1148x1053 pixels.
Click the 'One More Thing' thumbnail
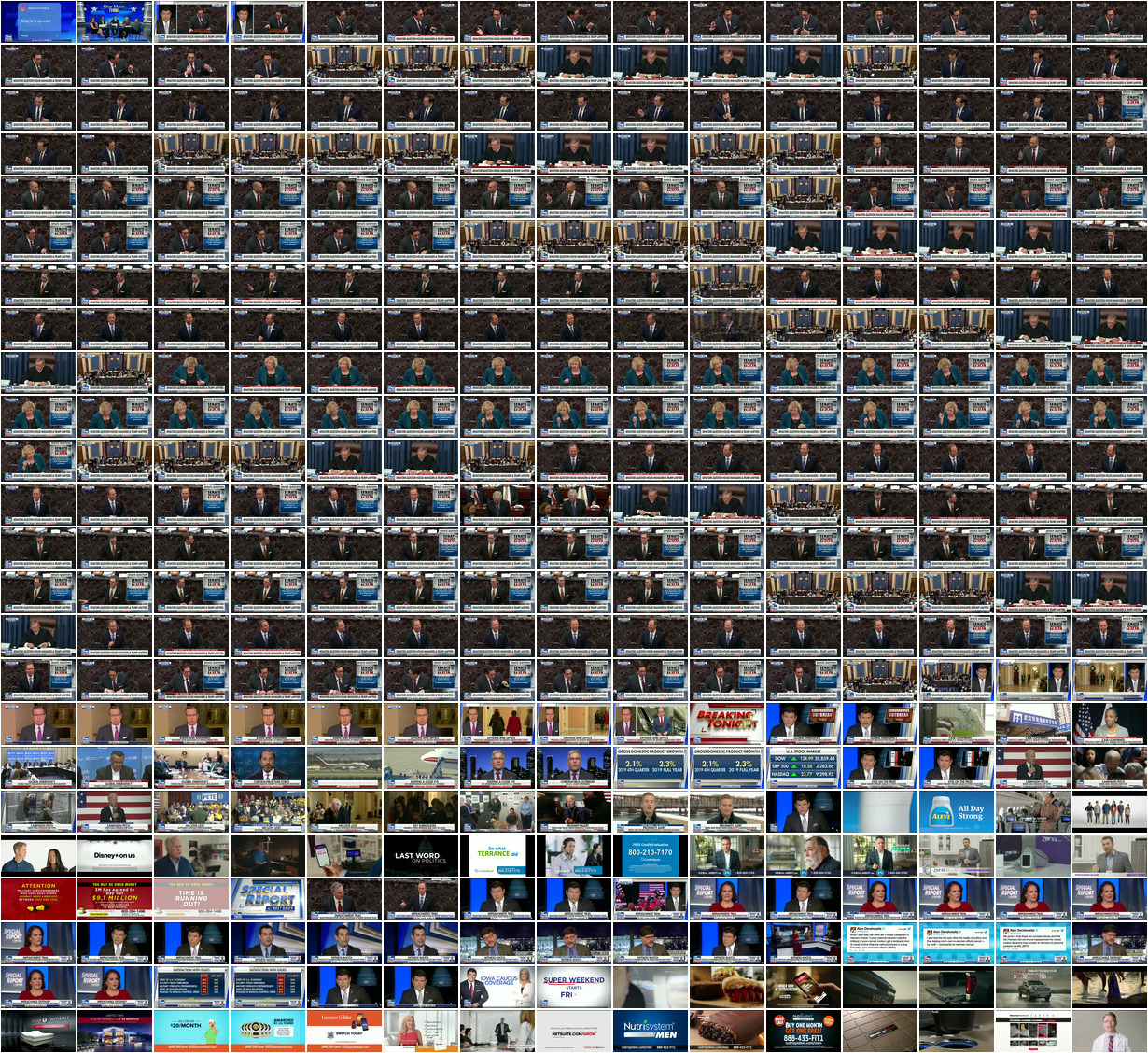(114, 21)
